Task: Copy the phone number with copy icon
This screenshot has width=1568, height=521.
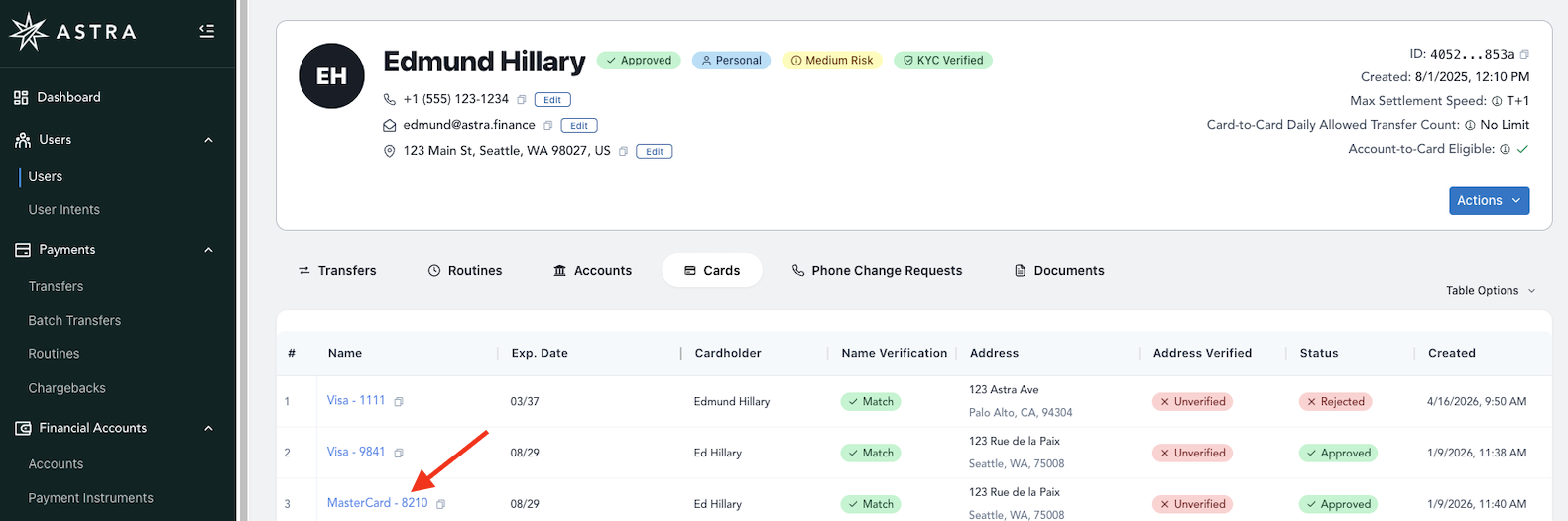Action: pyautogui.click(x=522, y=99)
